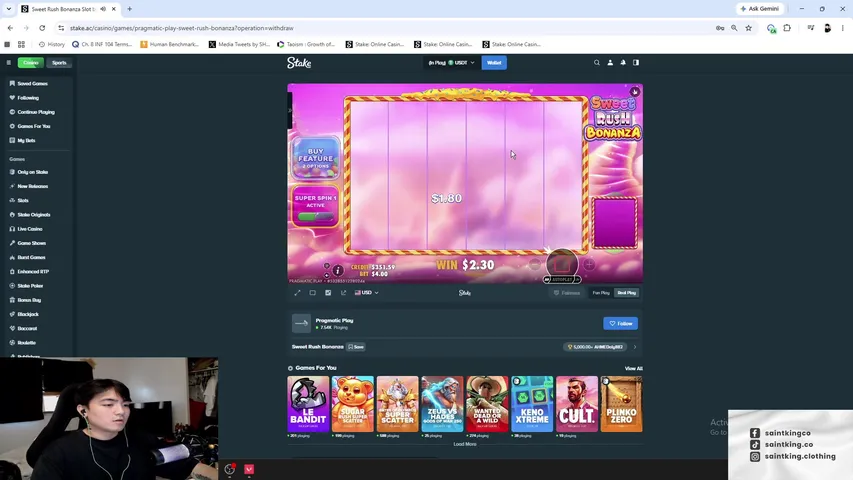Click the browser address bar
This screenshot has width=853, height=480.
(x=381, y=28)
